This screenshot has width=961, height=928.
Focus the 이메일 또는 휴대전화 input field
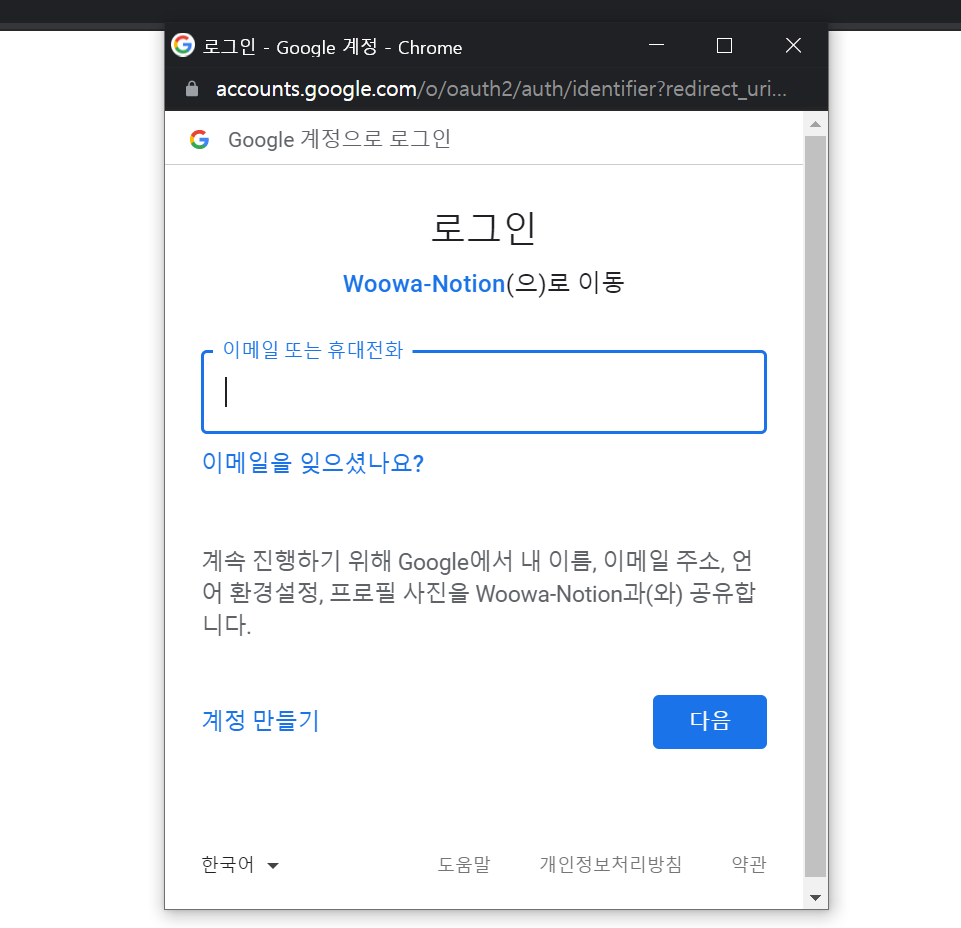[484, 392]
